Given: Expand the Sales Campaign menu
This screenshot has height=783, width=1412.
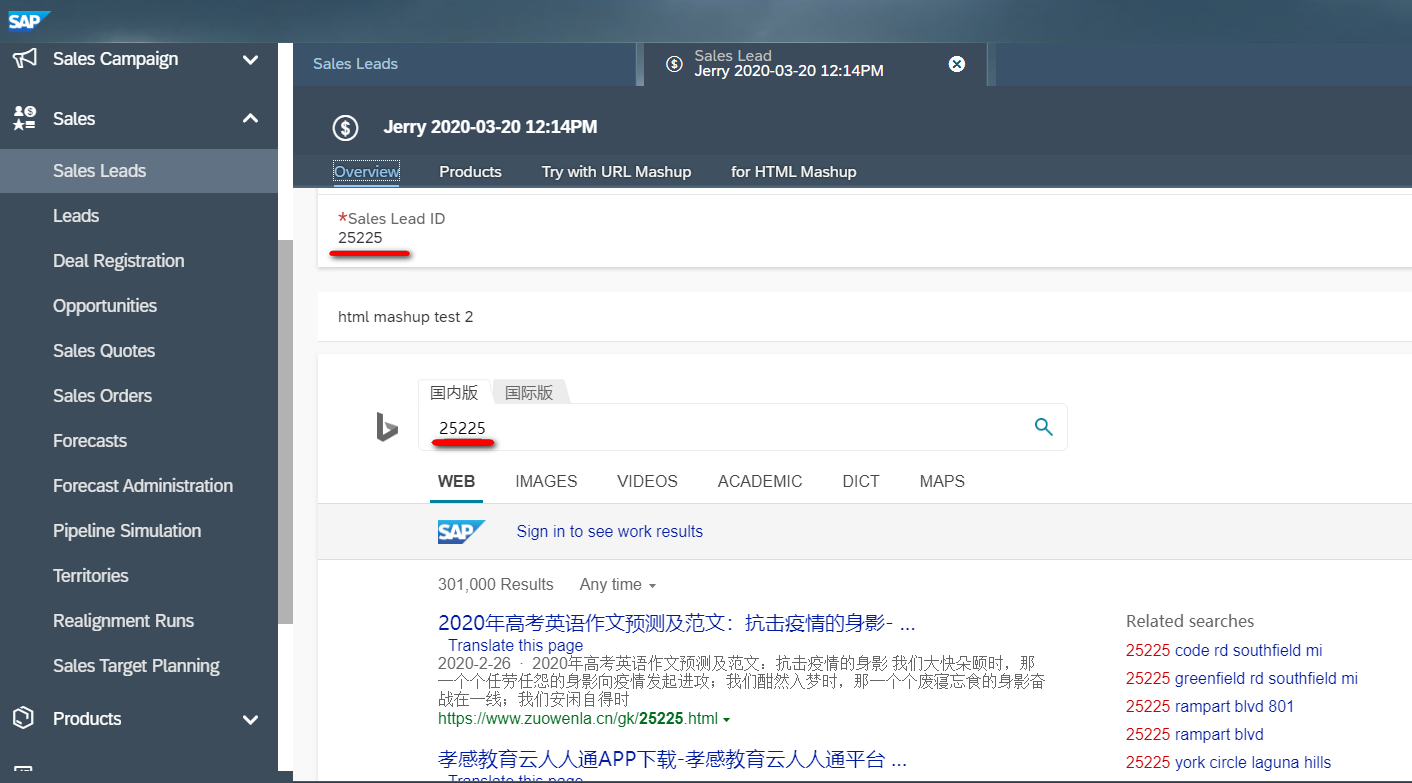Looking at the screenshot, I should [250, 60].
